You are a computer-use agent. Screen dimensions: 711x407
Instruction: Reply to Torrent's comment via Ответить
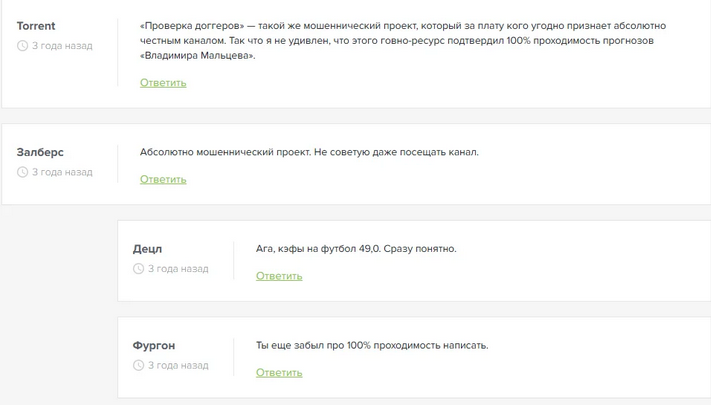pos(163,83)
